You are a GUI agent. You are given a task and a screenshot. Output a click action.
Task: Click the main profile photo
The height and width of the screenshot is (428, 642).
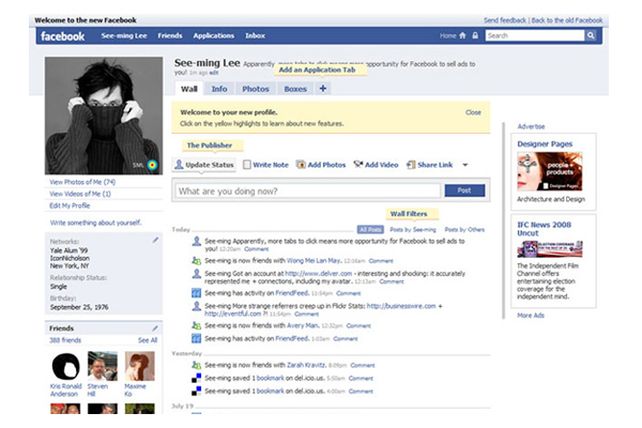tap(104, 115)
